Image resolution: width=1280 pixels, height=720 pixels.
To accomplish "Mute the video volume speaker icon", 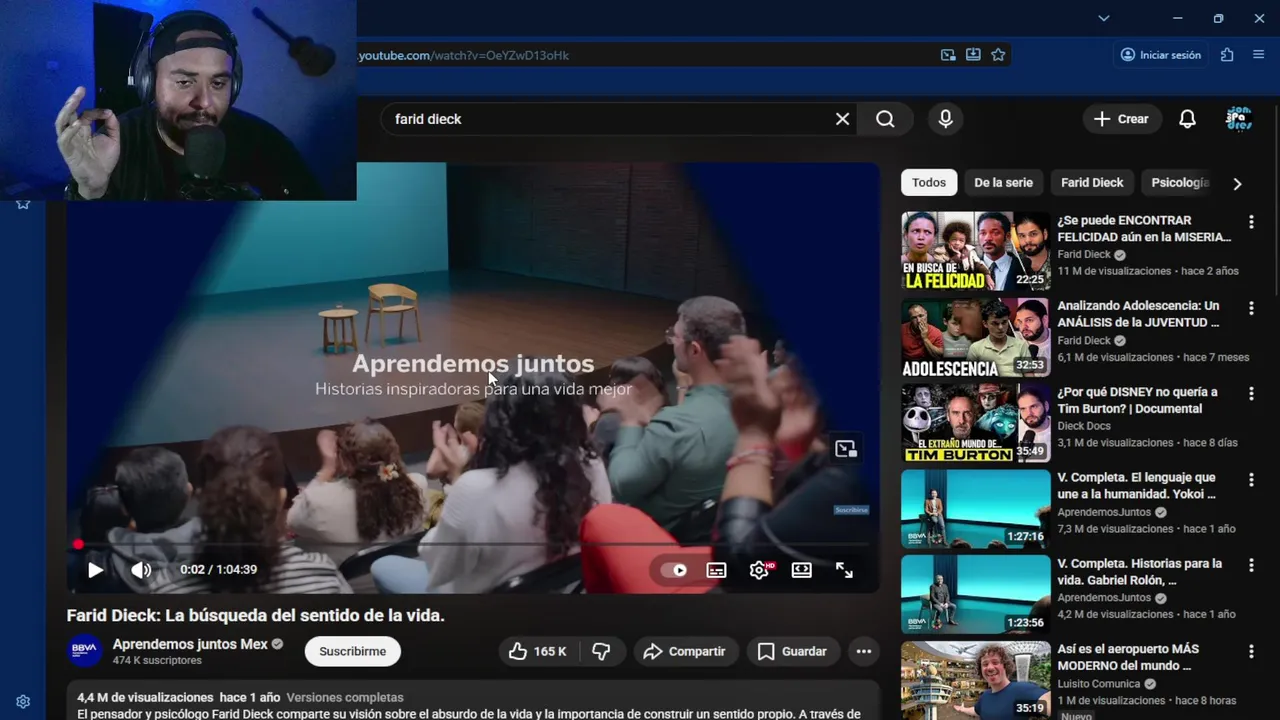I will [141, 570].
